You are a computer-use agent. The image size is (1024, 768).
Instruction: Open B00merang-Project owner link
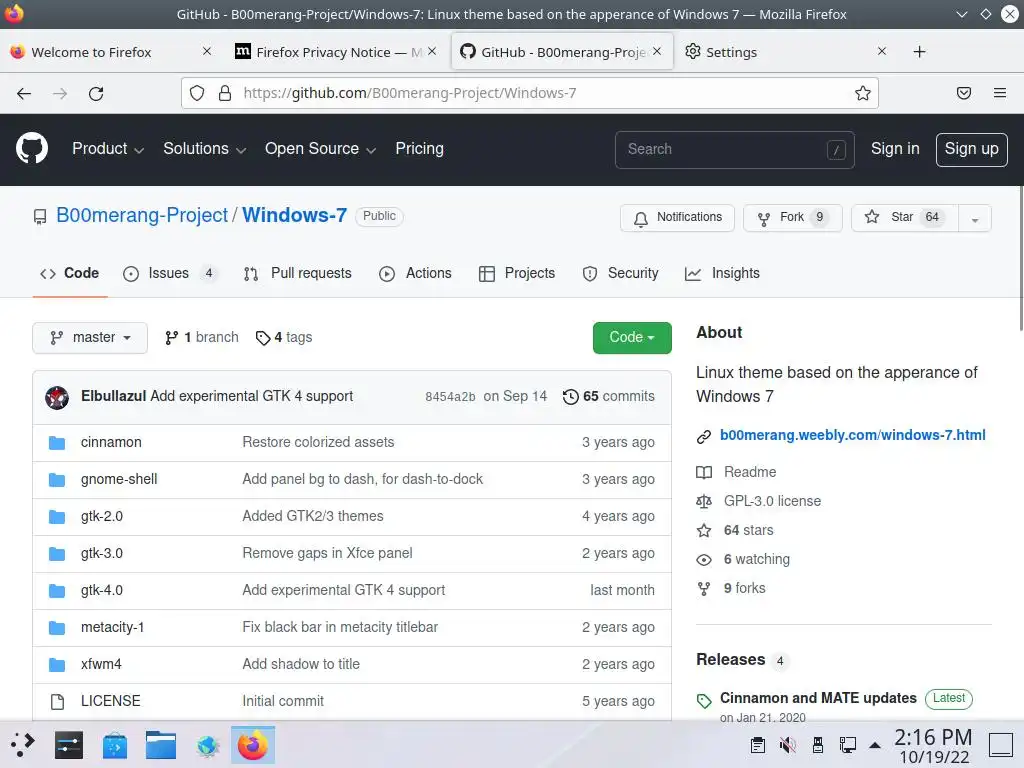(x=142, y=215)
